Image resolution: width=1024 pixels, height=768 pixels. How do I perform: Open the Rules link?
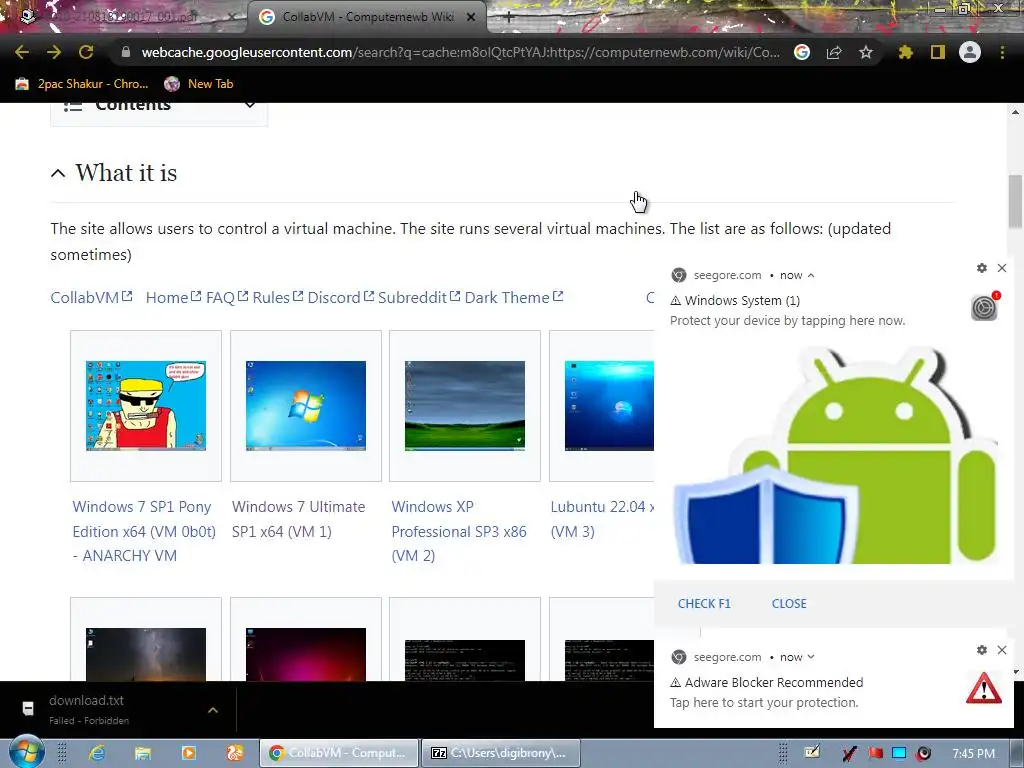pos(278,298)
